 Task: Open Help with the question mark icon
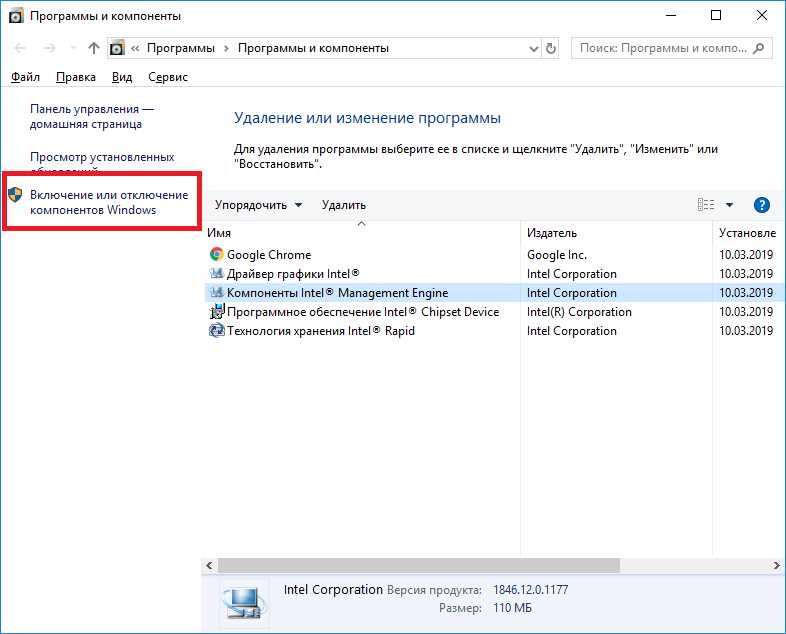point(761,205)
